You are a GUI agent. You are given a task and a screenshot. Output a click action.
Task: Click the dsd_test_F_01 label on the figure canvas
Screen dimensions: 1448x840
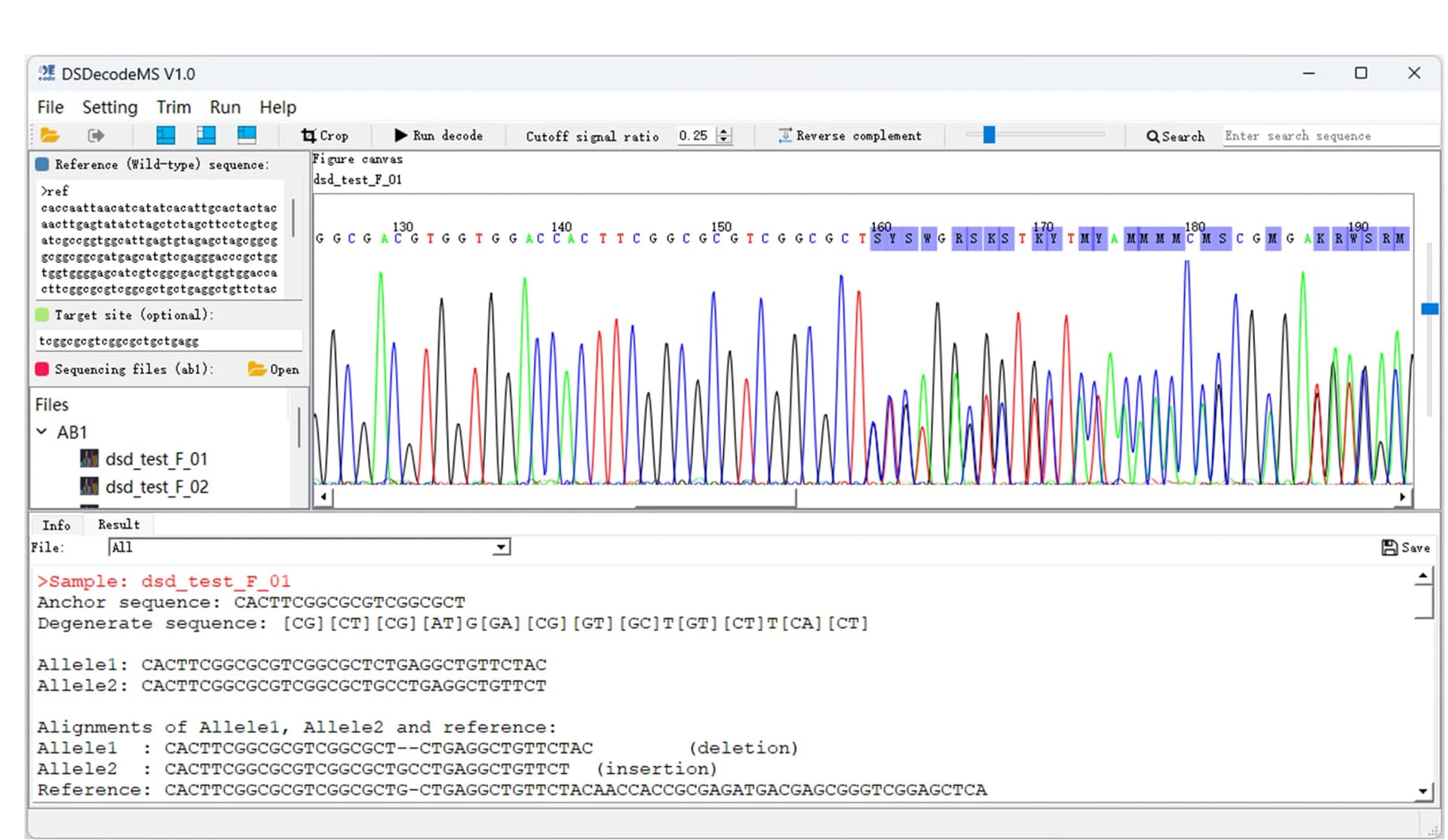pos(357,179)
